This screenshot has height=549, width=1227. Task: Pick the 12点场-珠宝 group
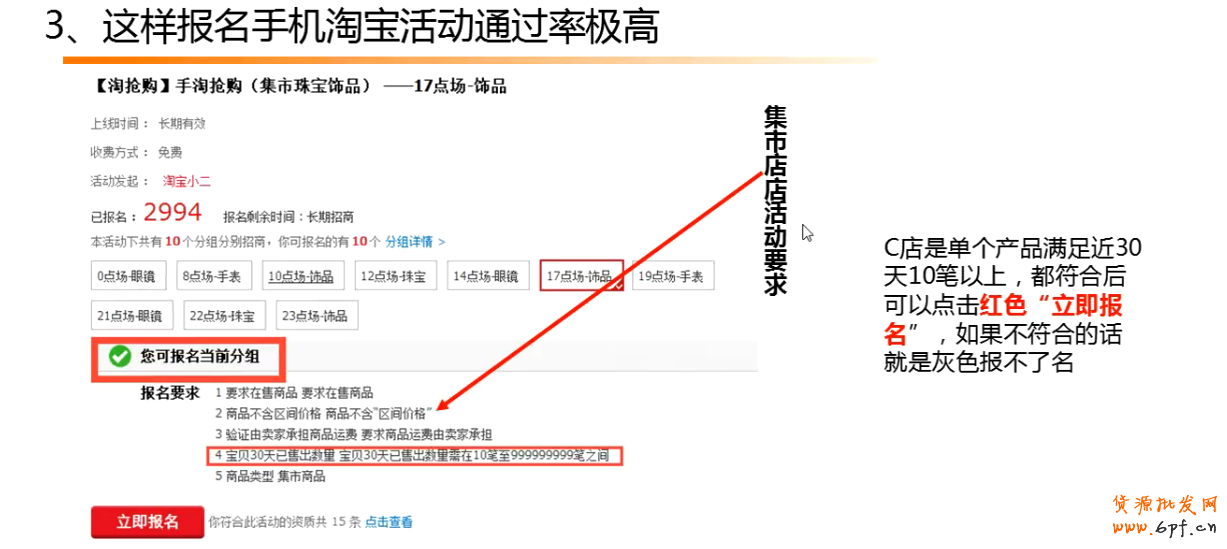point(393,276)
